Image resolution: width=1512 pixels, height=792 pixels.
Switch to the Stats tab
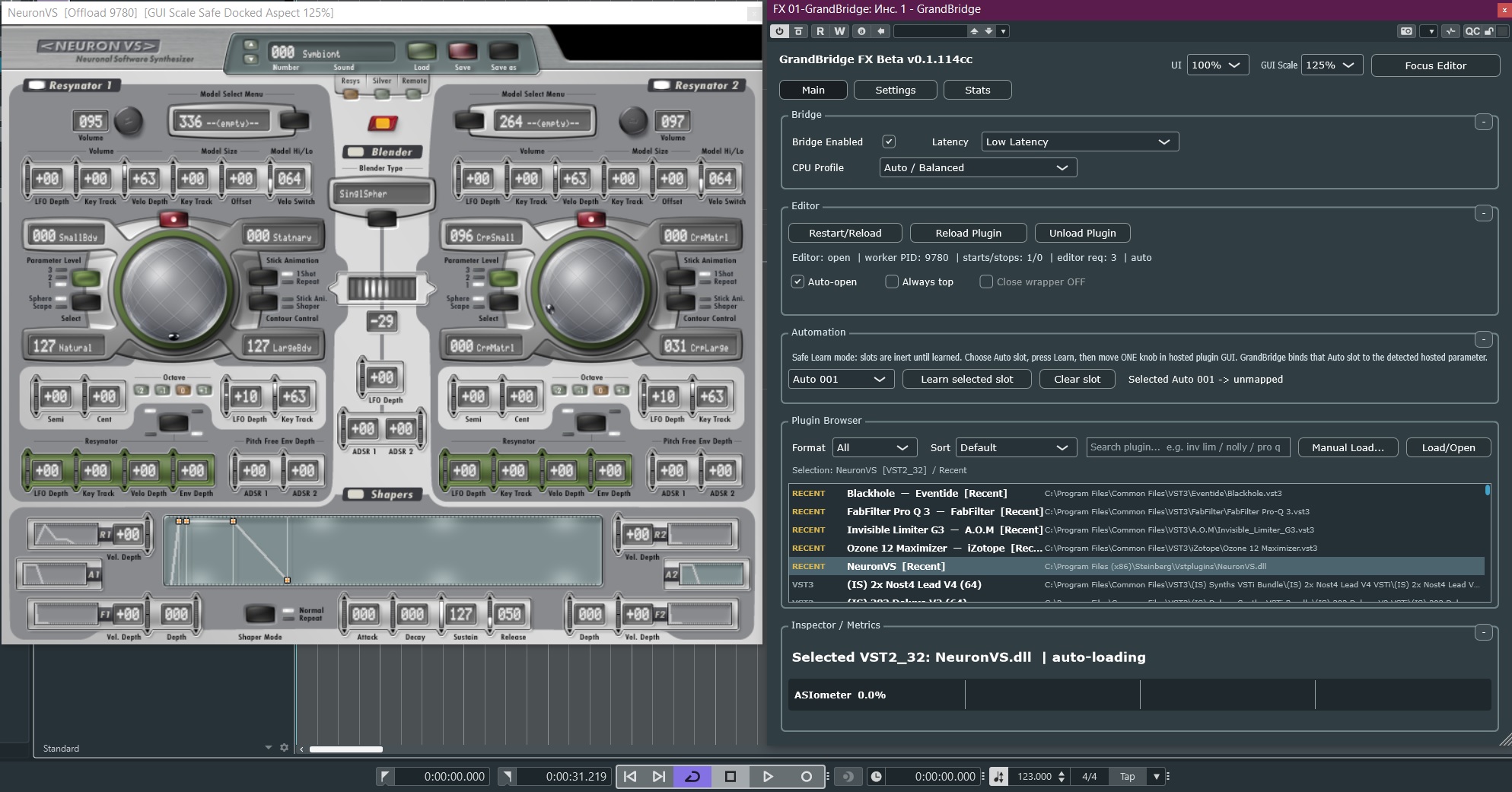[x=978, y=90]
